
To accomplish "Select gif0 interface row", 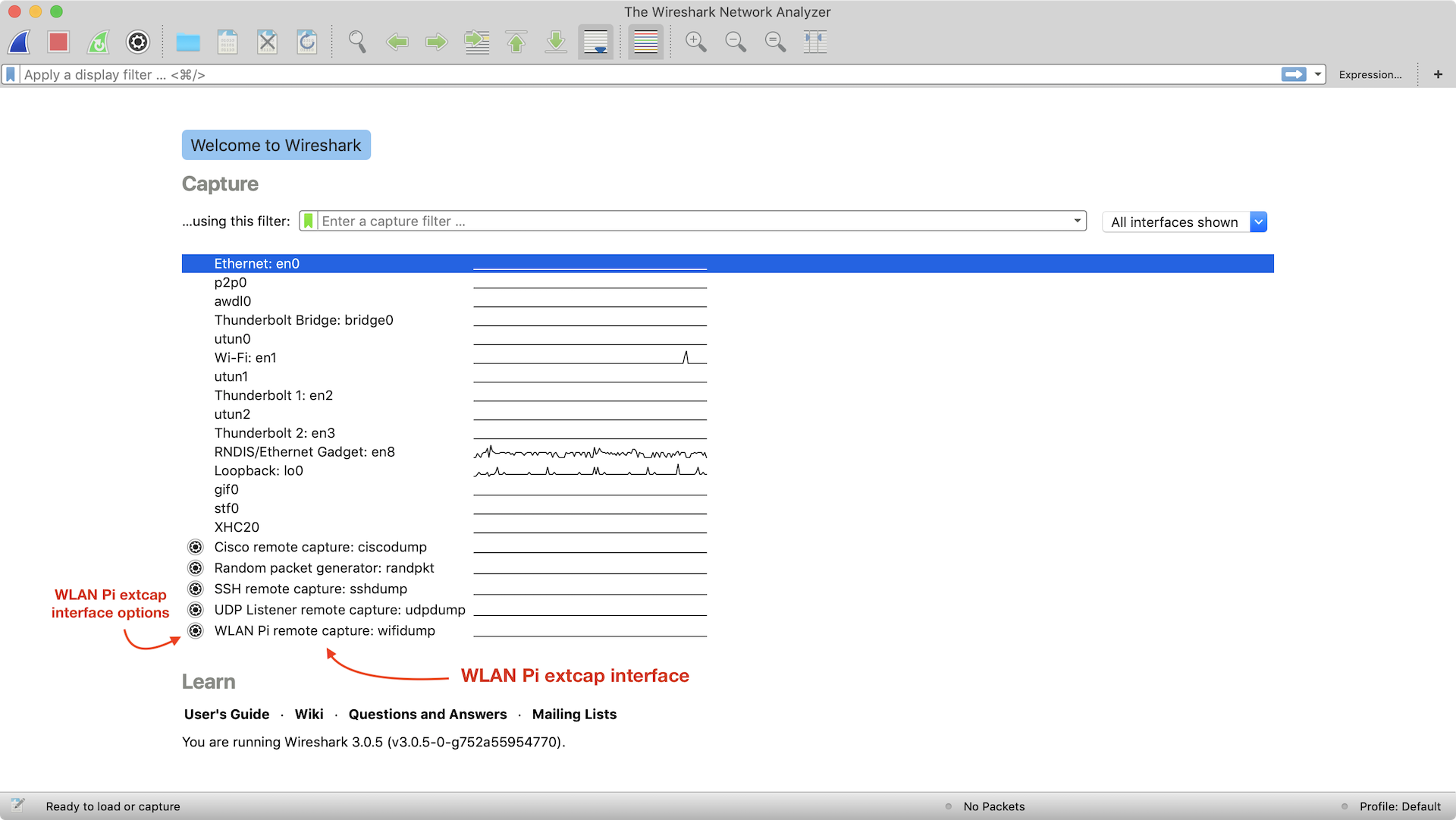I will pos(728,489).
